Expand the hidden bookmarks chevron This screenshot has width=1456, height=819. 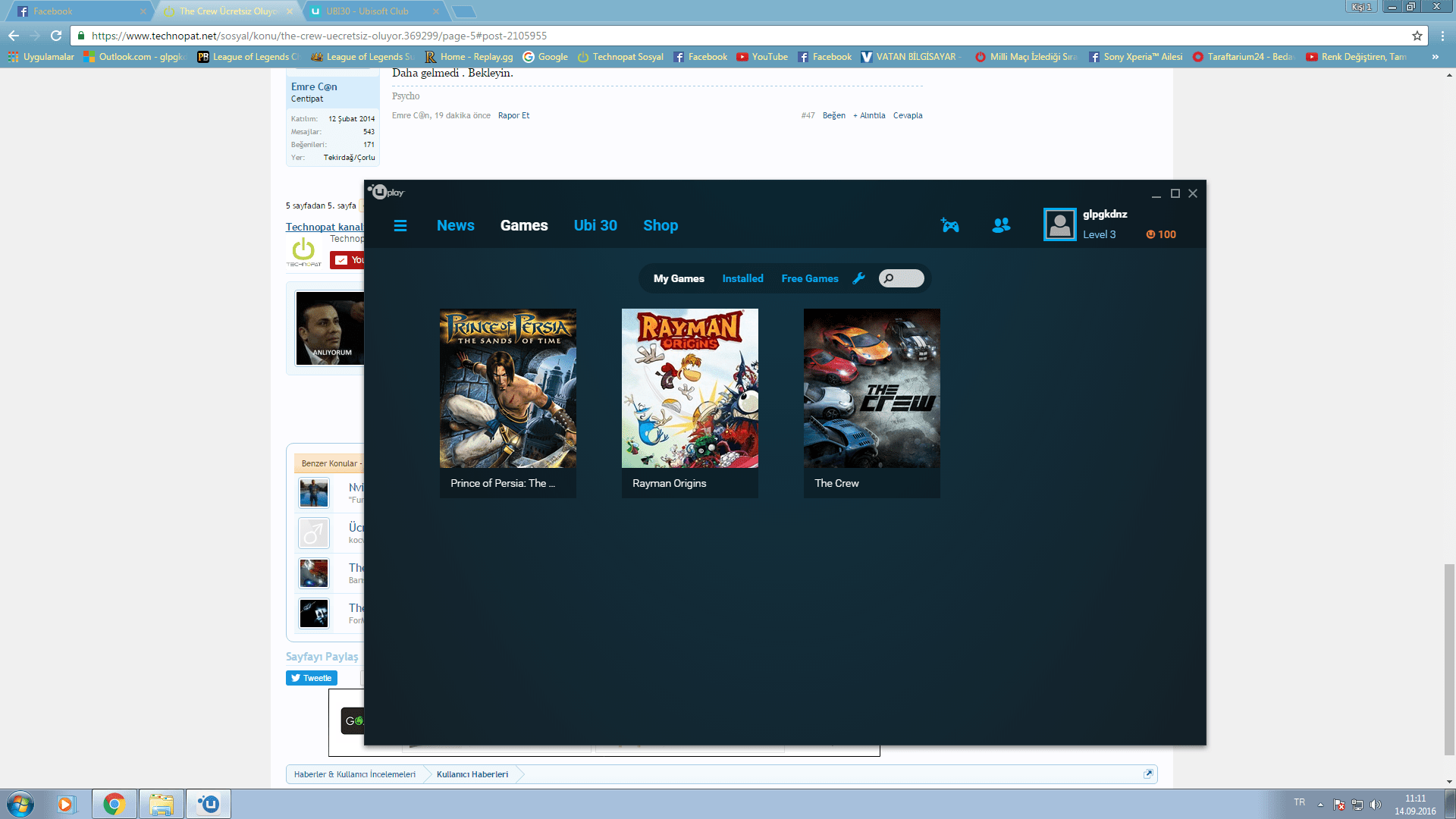1435,57
